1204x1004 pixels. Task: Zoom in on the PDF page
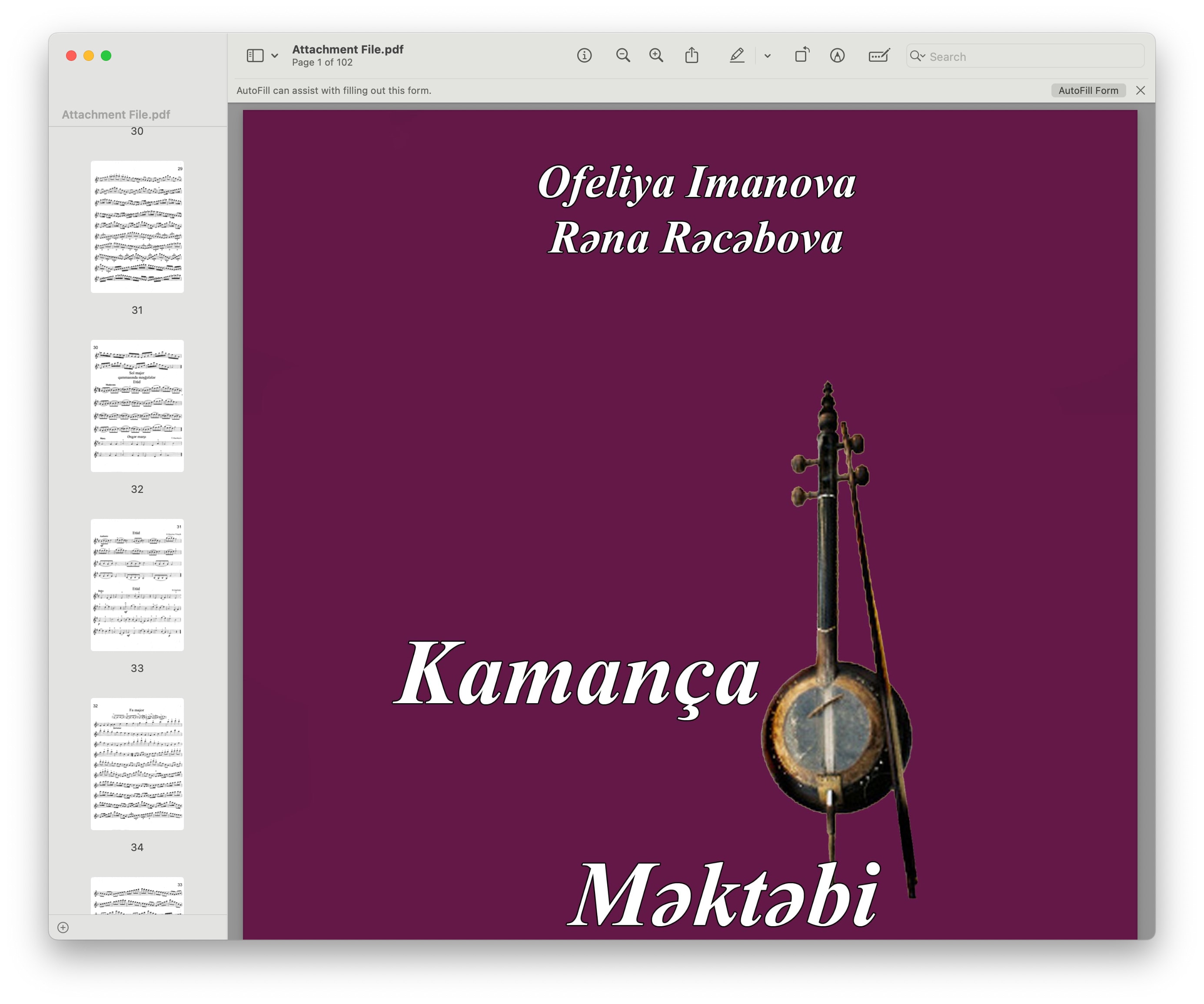656,56
